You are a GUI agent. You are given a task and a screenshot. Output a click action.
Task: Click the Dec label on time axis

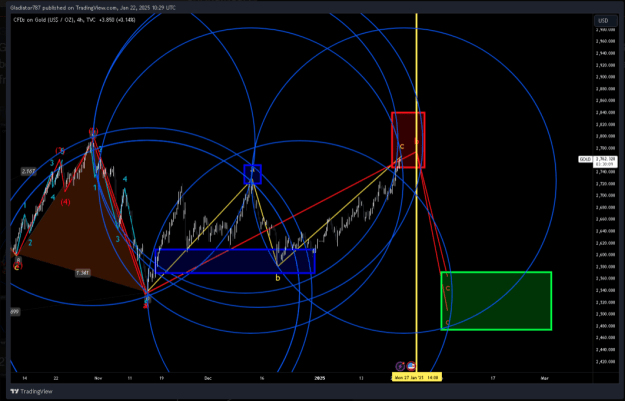point(208,378)
